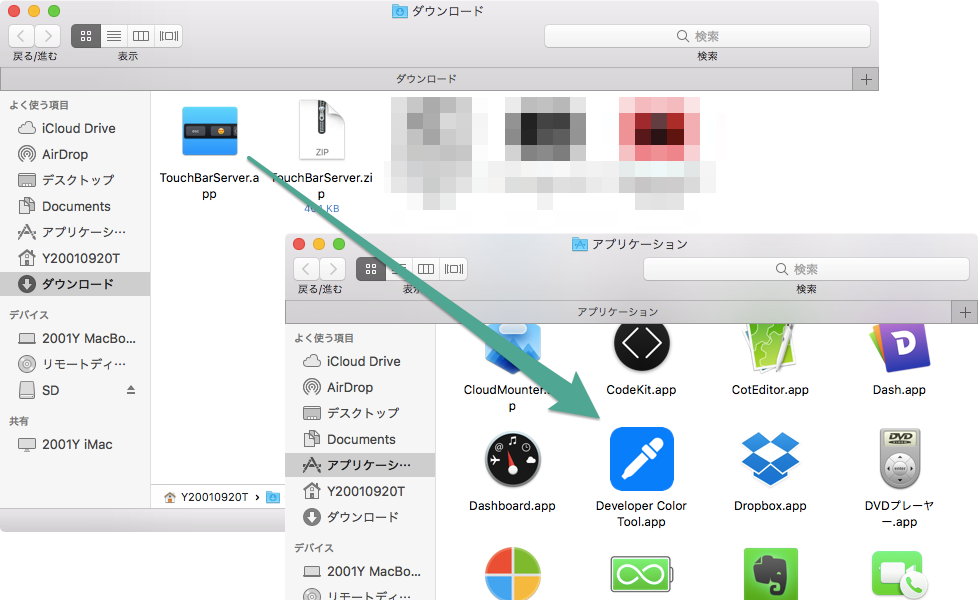Screen dimensions: 978x600
Task: Select 2001Y MacBo... device in Downloads sidebar
Action: pos(75,339)
